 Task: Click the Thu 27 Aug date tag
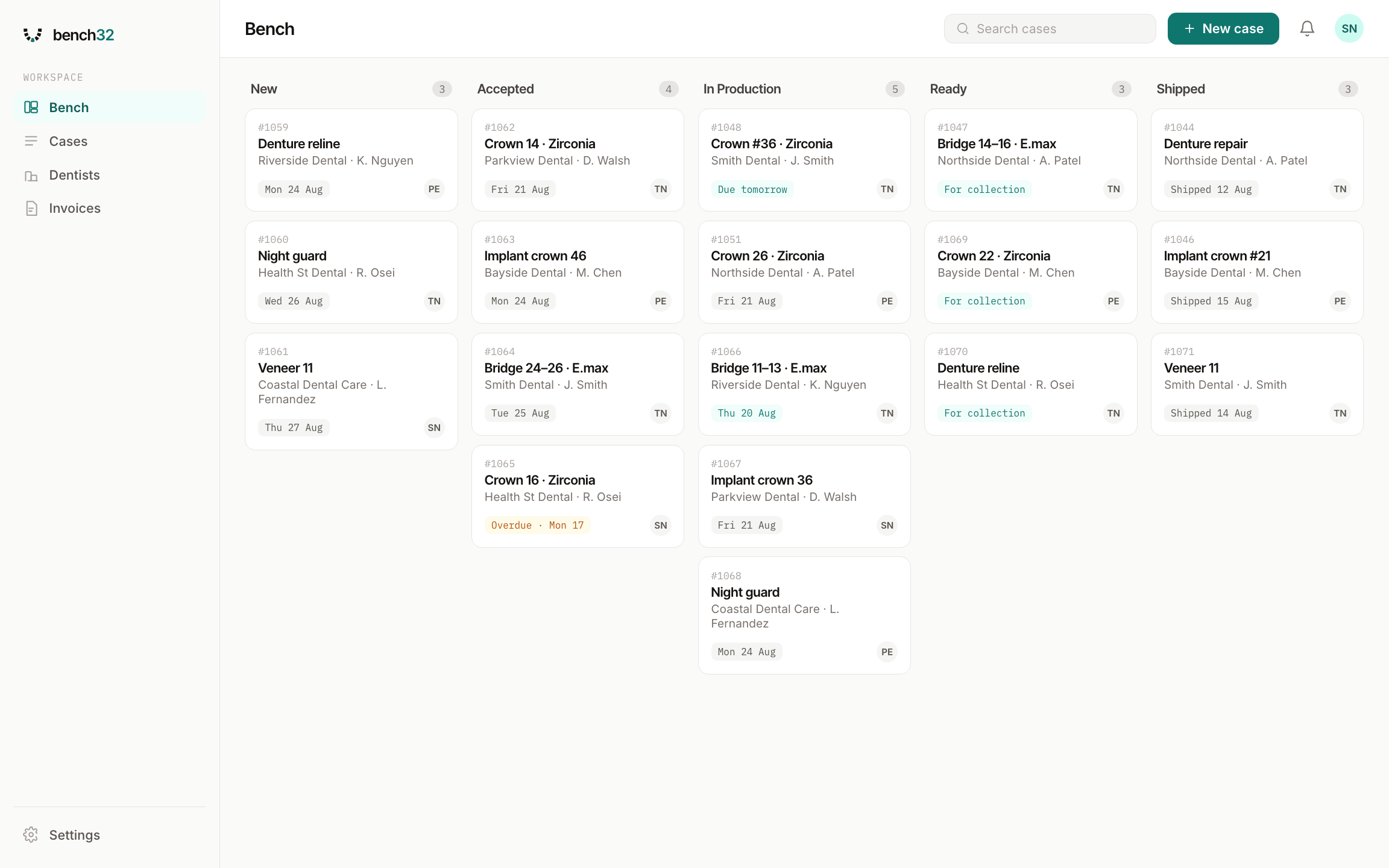point(294,427)
